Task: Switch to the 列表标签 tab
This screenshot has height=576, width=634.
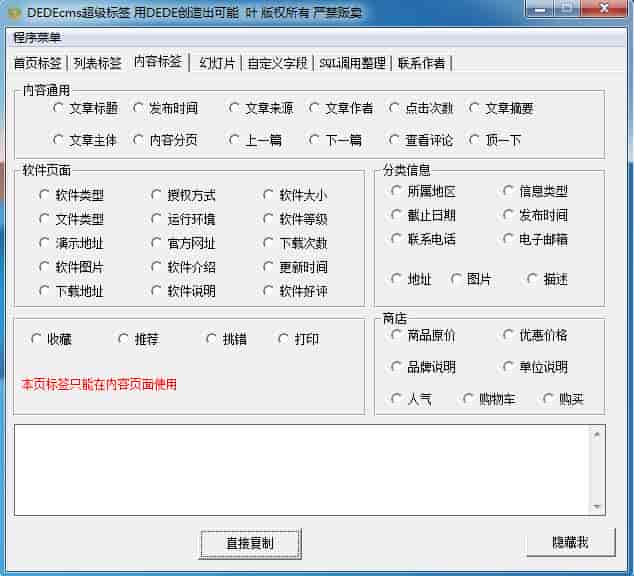Action: tap(97, 63)
